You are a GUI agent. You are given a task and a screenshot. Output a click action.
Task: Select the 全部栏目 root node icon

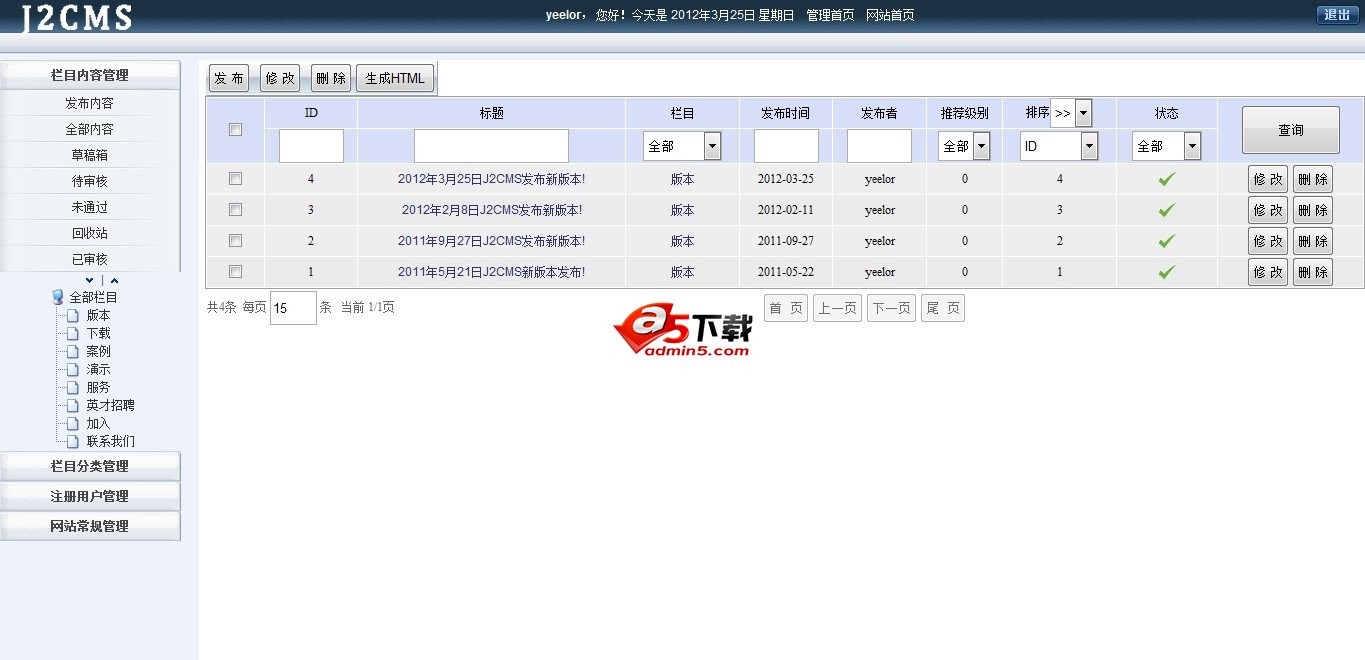pos(58,296)
